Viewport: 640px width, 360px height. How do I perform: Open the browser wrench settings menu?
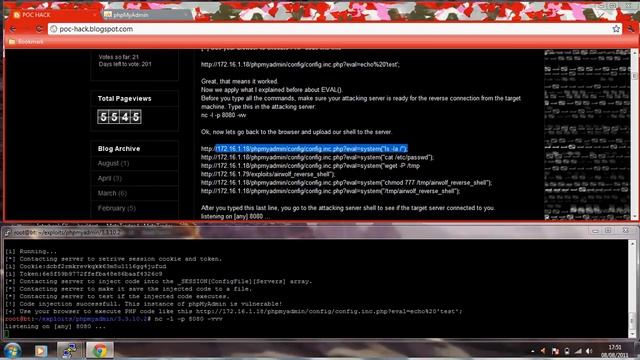(631, 29)
